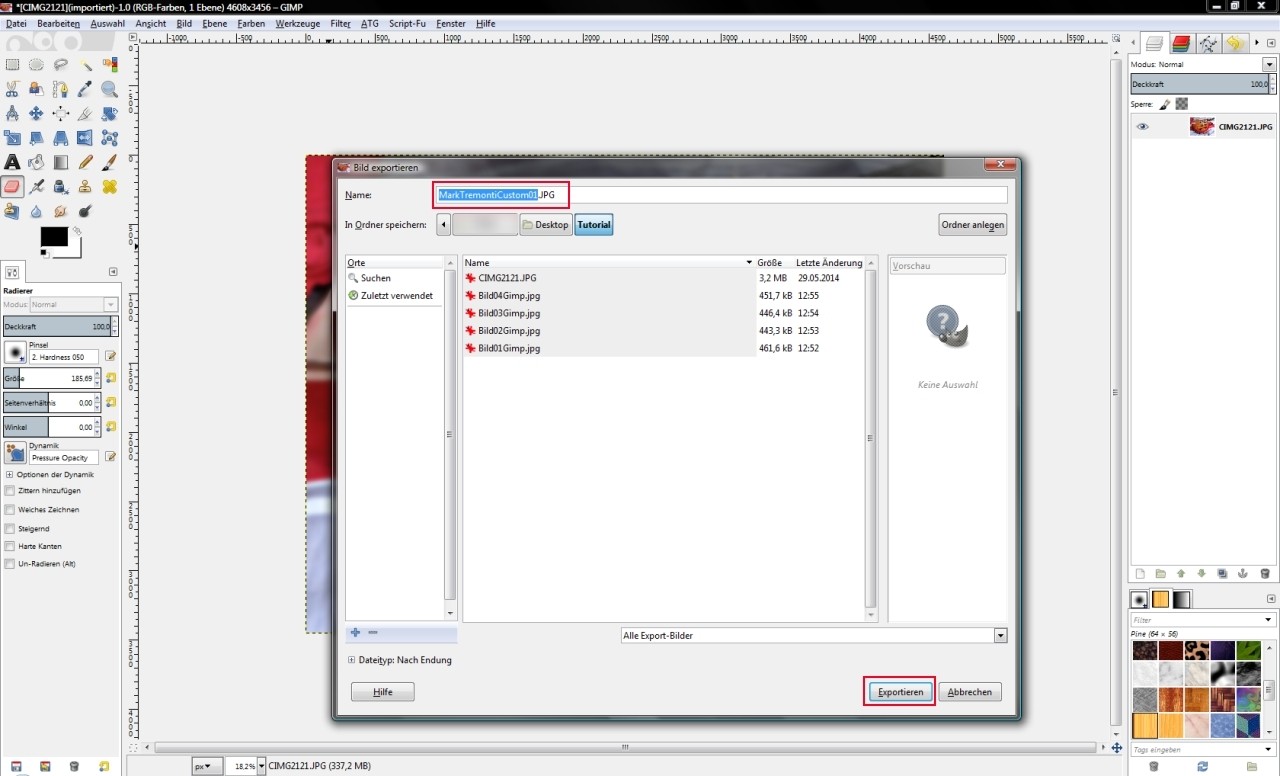Screen dimensions: 1280x776
Task: Toggle lock alpha channel checkerboard icon
Action: (1181, 104)
